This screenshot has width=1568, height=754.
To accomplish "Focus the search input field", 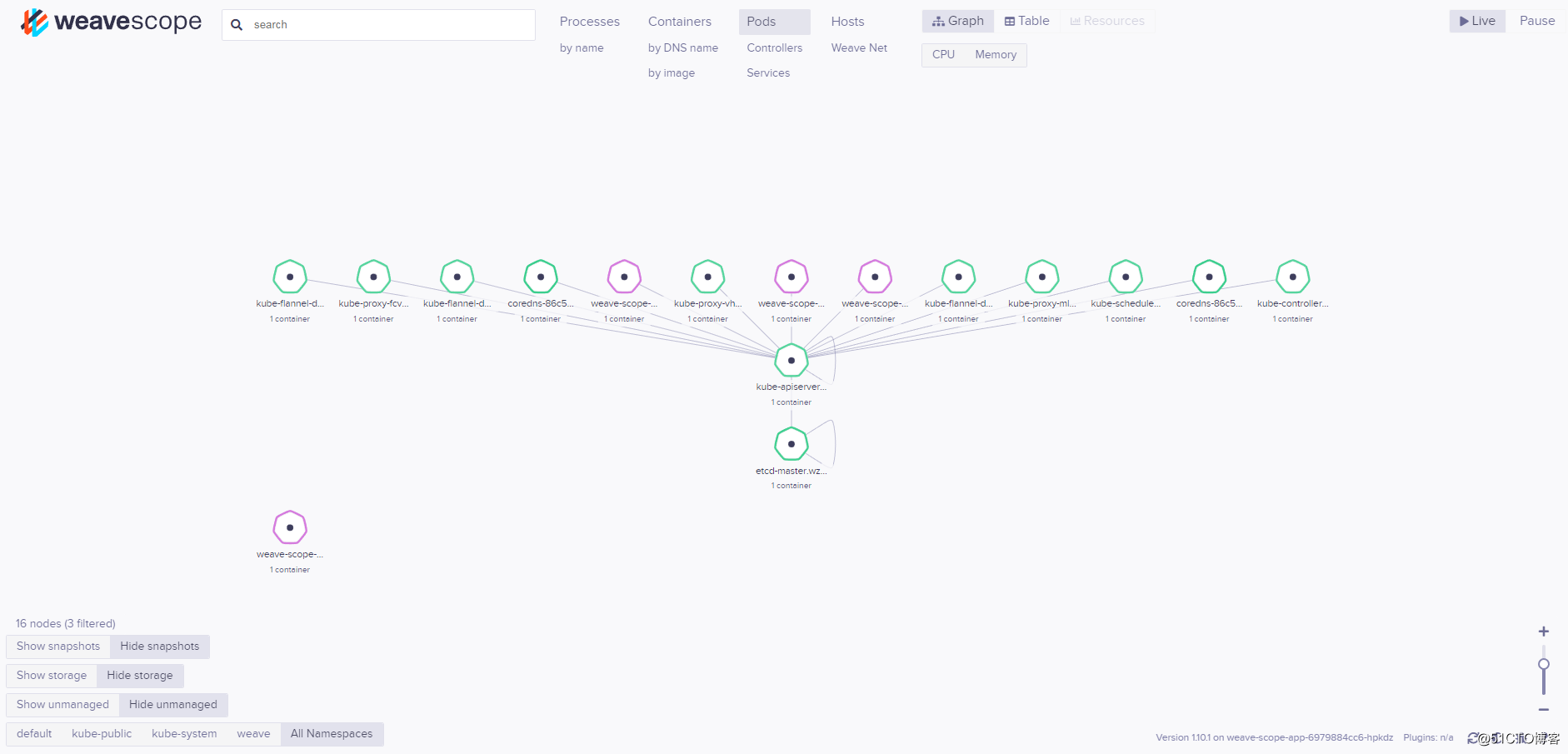I will tap(378, 25).
